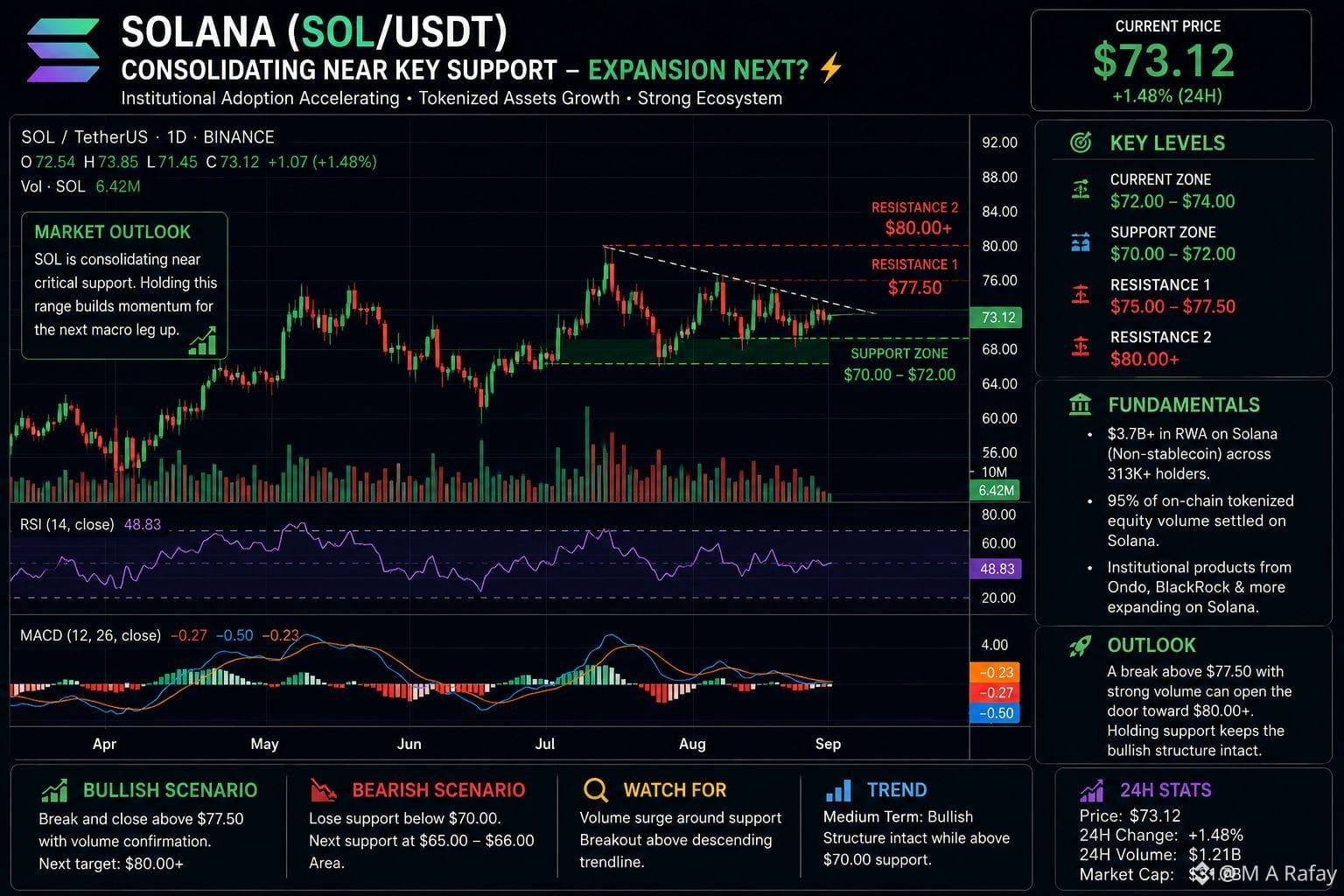This screenshot has height=896, width=1344.
Task: Click the 'BEARISH SCENARIO' heading
Action: [x=438, y=790]
